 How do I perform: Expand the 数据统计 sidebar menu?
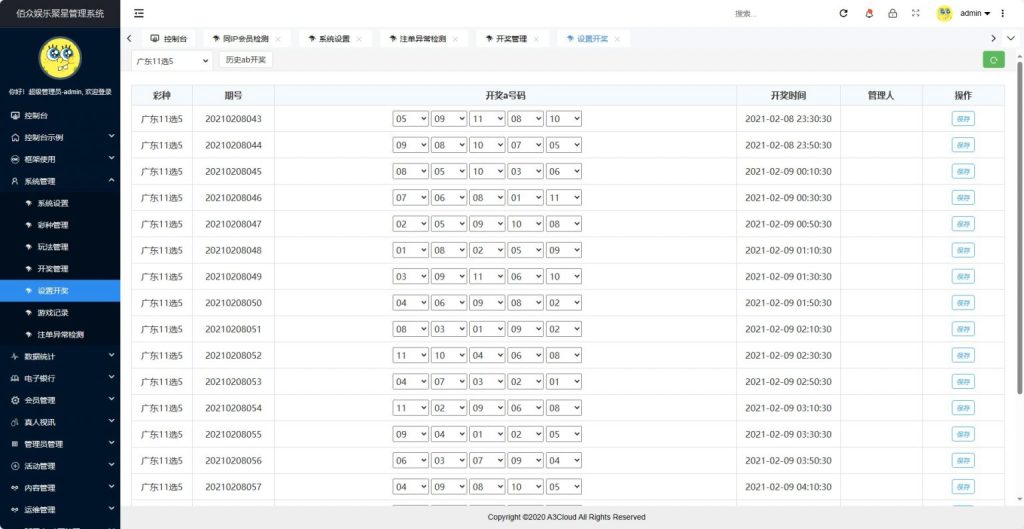pyautogui.click(x=60, y=356)
